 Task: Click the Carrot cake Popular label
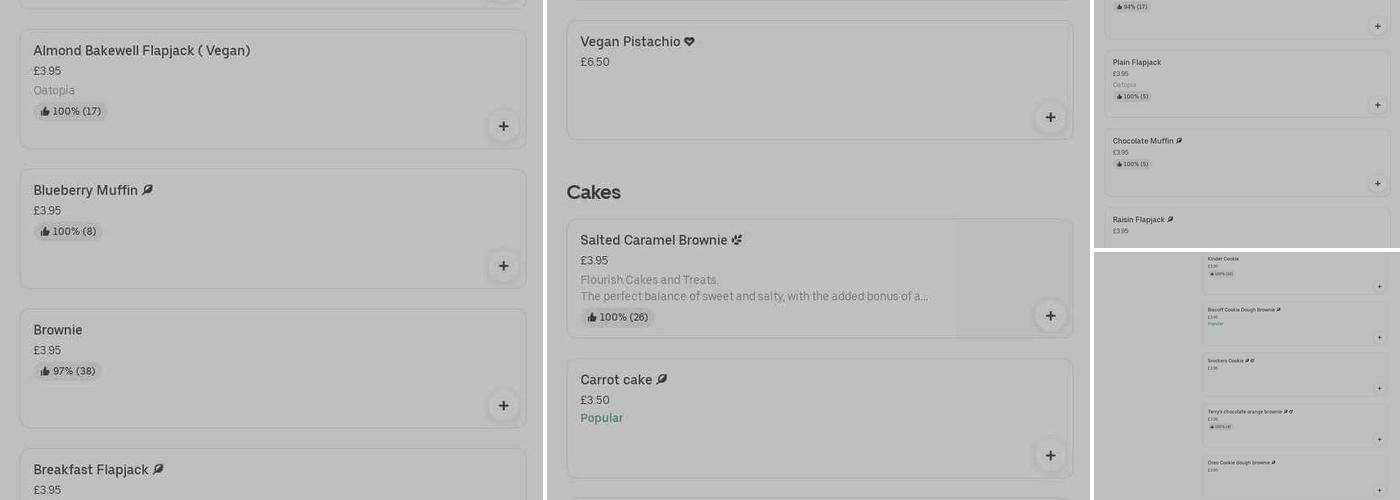pos(601,418)
